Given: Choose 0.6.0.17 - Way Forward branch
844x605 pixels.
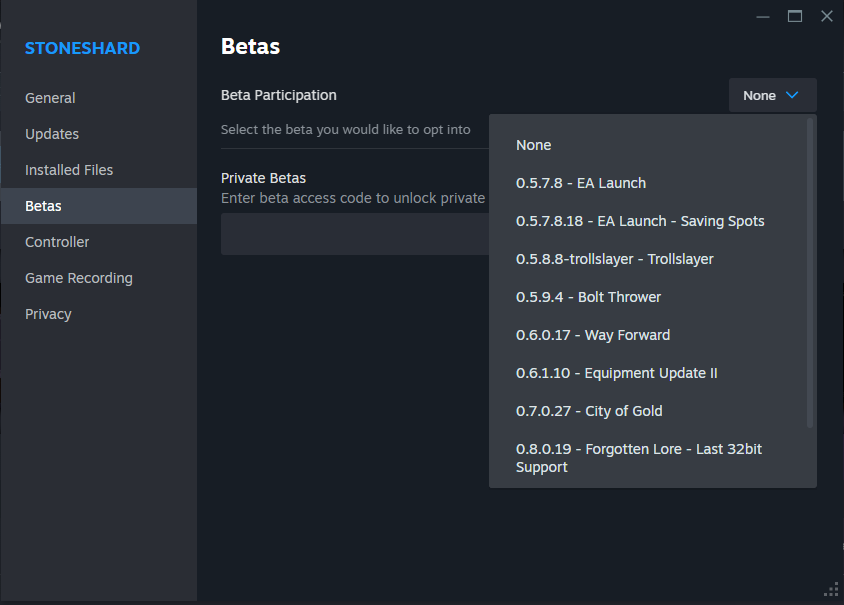Looking at the screenshot, I should [648, 335].
